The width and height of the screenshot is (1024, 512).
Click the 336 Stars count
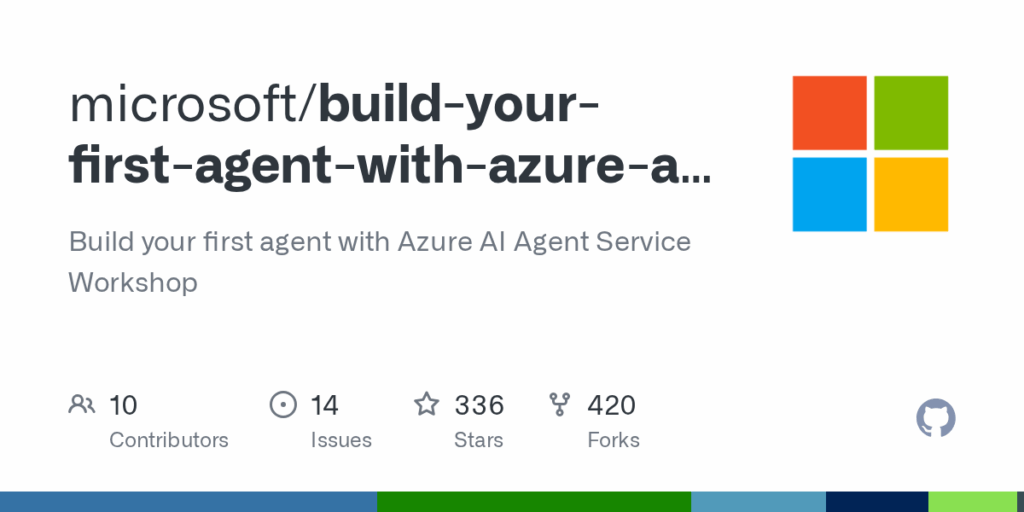(479, 406)
